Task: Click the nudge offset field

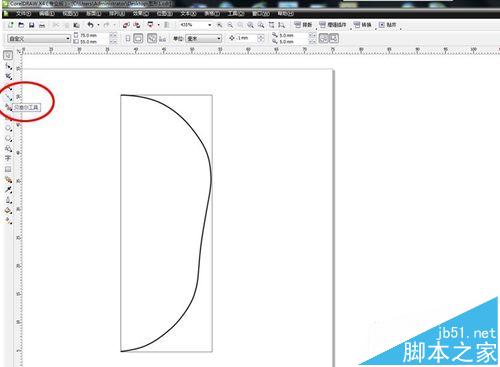Action: pos(247,38)
